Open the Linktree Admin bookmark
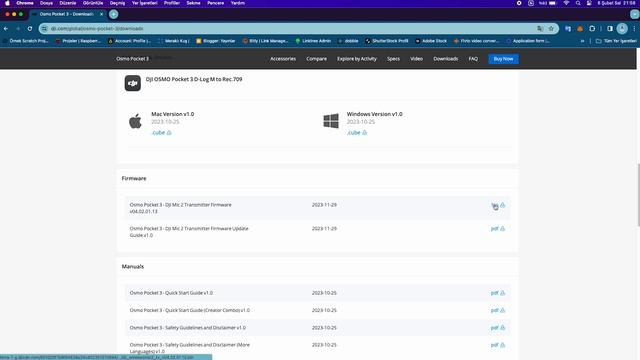Viewport: 640px width, 360px height. click(x=313, y=41)
